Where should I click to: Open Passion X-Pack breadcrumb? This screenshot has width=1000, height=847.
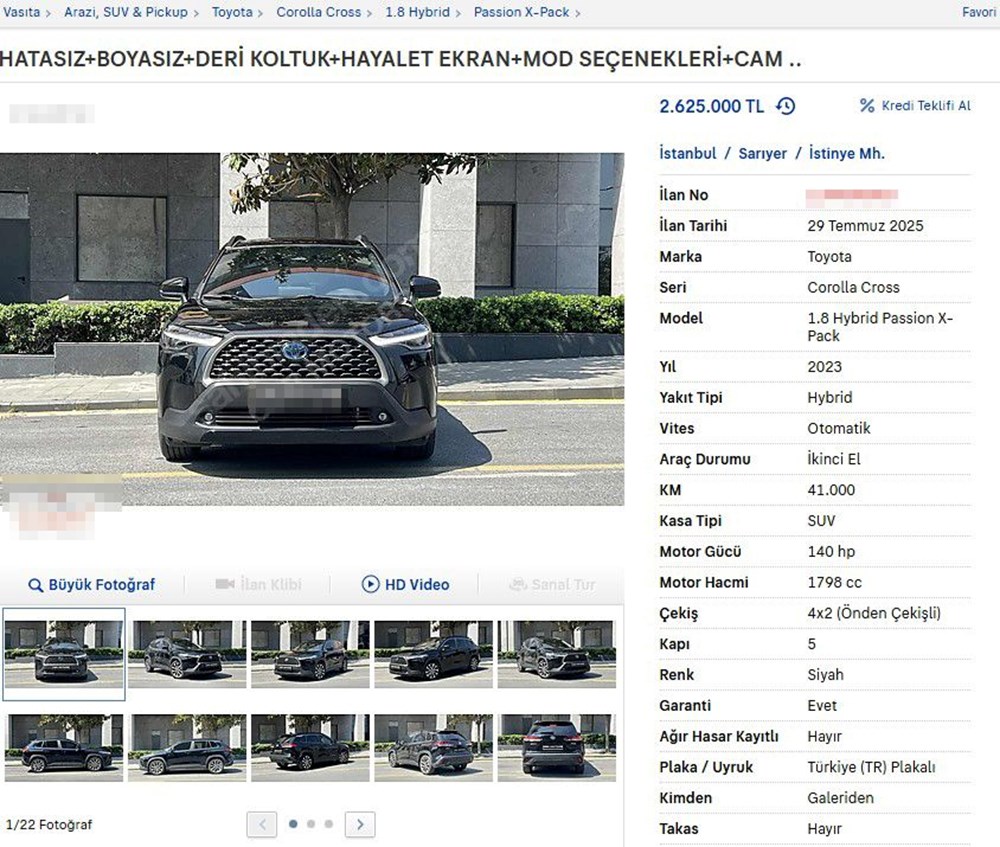521,12
